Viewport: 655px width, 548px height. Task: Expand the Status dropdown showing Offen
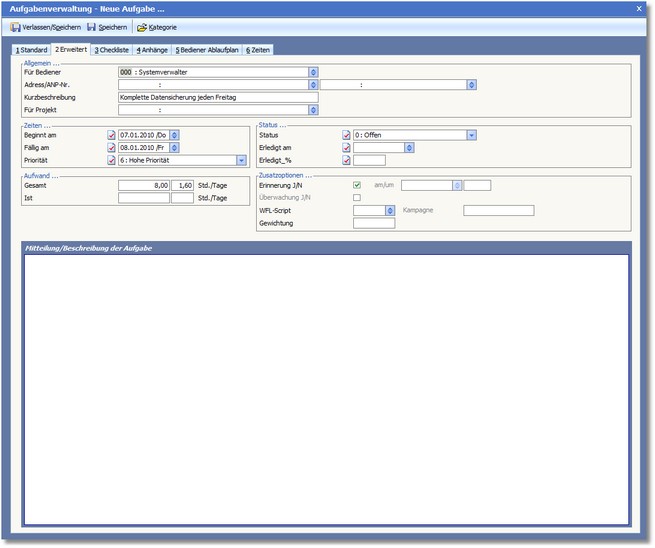pyautogui.click(x=470, y=135)
